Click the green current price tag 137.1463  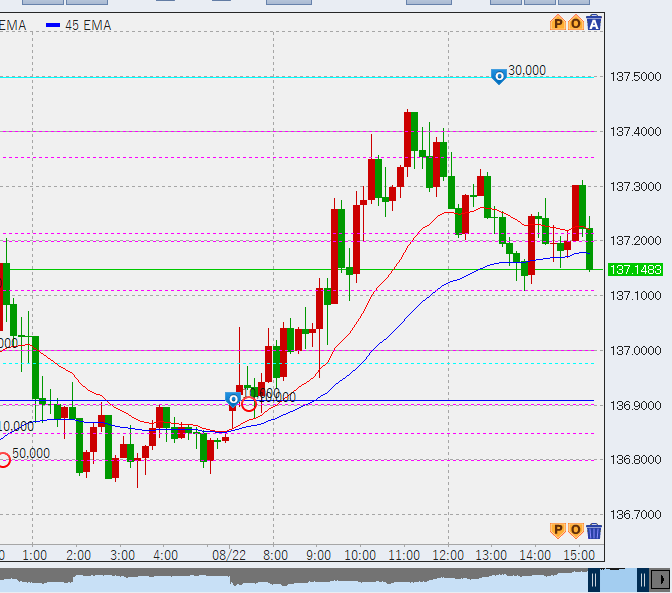635,270
